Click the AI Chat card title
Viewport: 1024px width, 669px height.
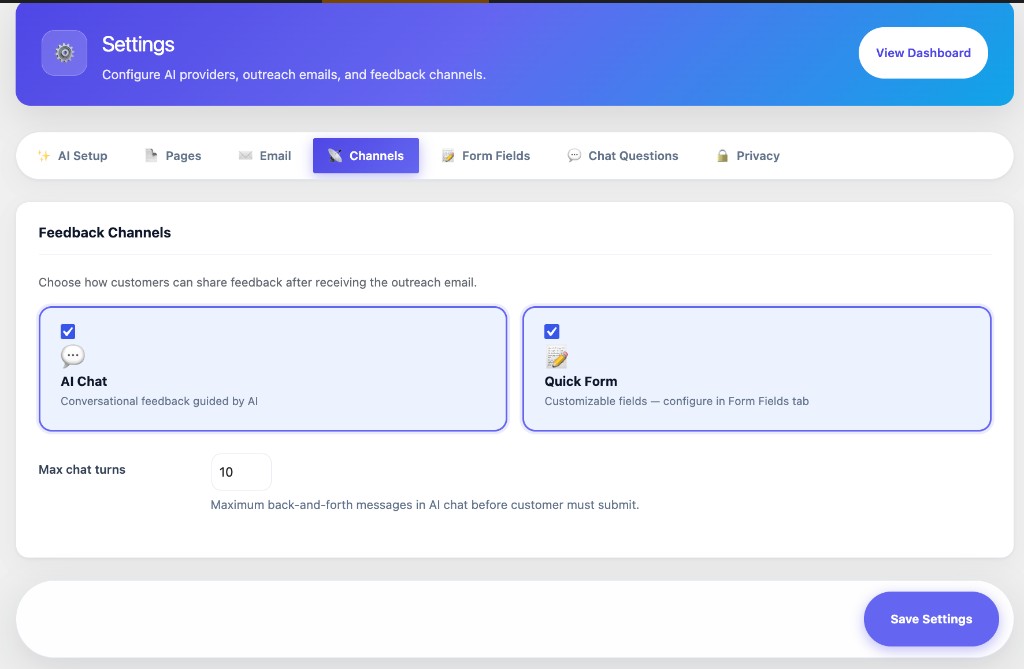pos(84,382)
